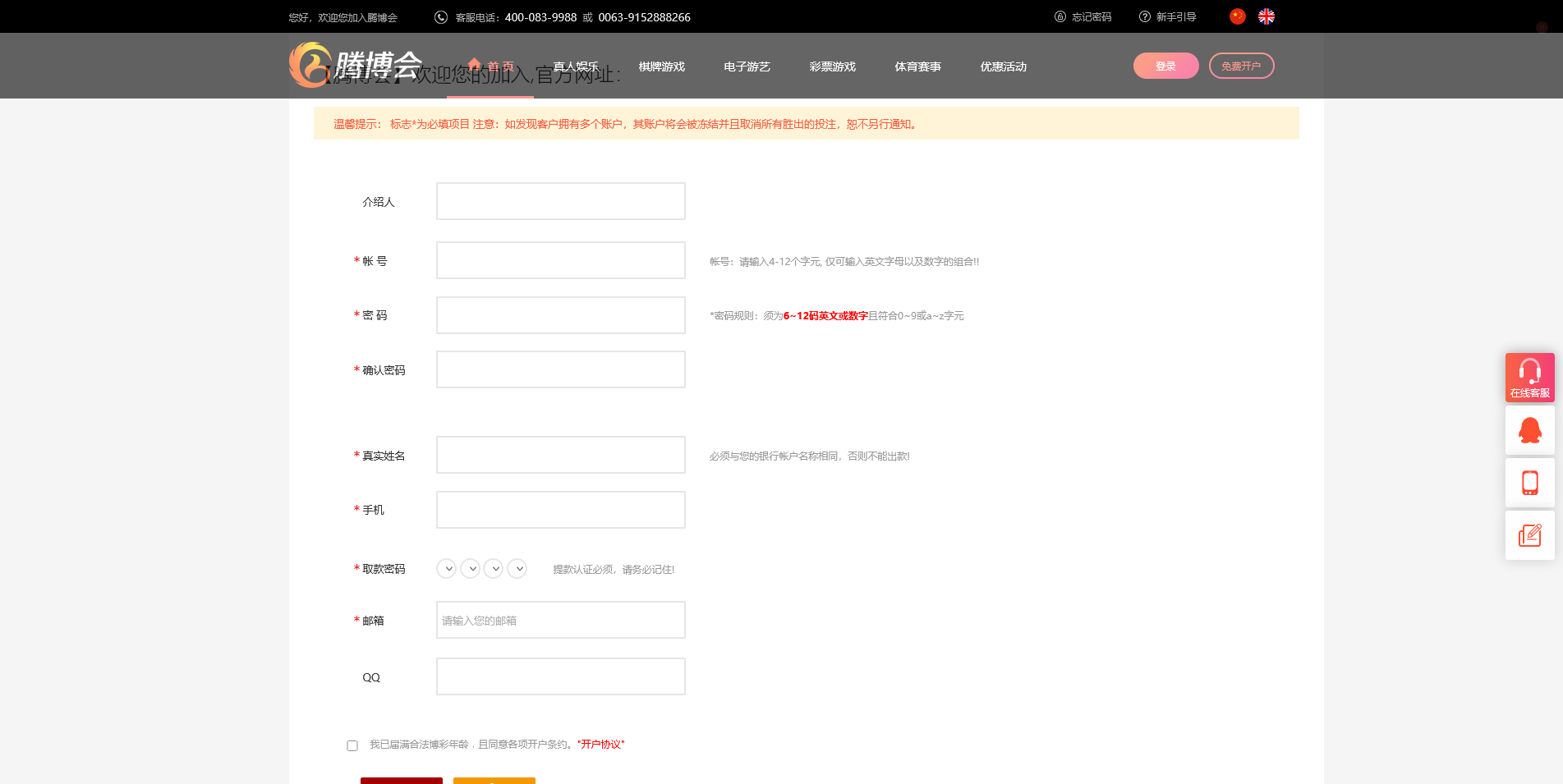
Task: Open the 电子游艺 menu
Action: tap(747, 66)
